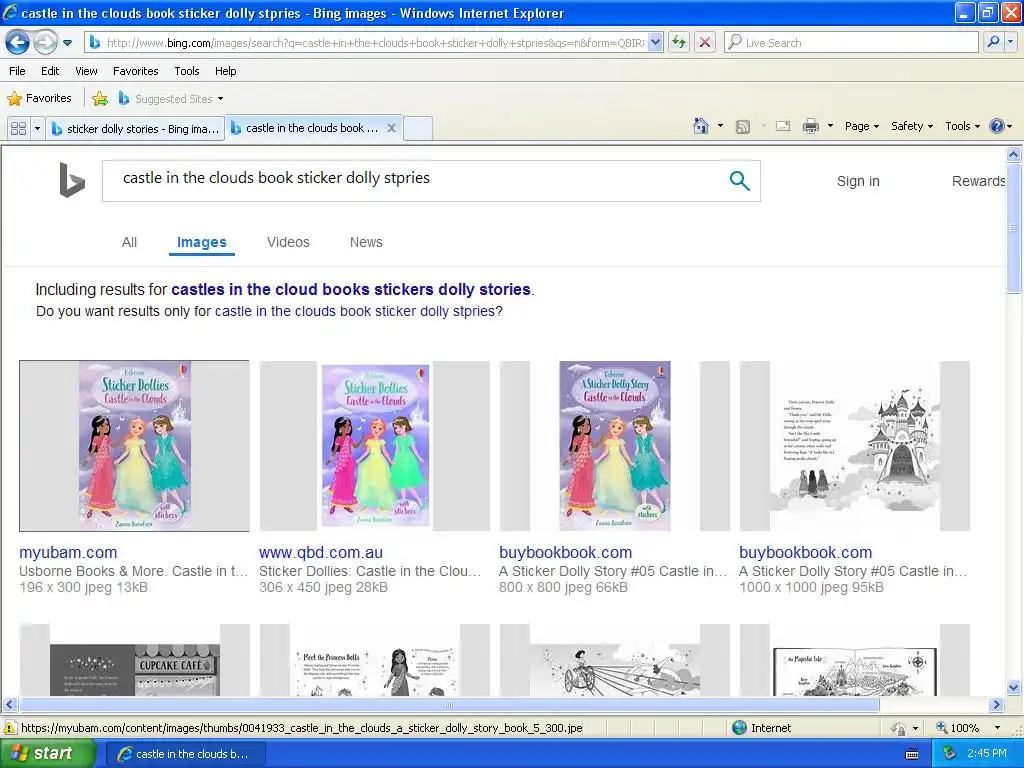Switch to the Videos results tab

(x=288, y=242)
